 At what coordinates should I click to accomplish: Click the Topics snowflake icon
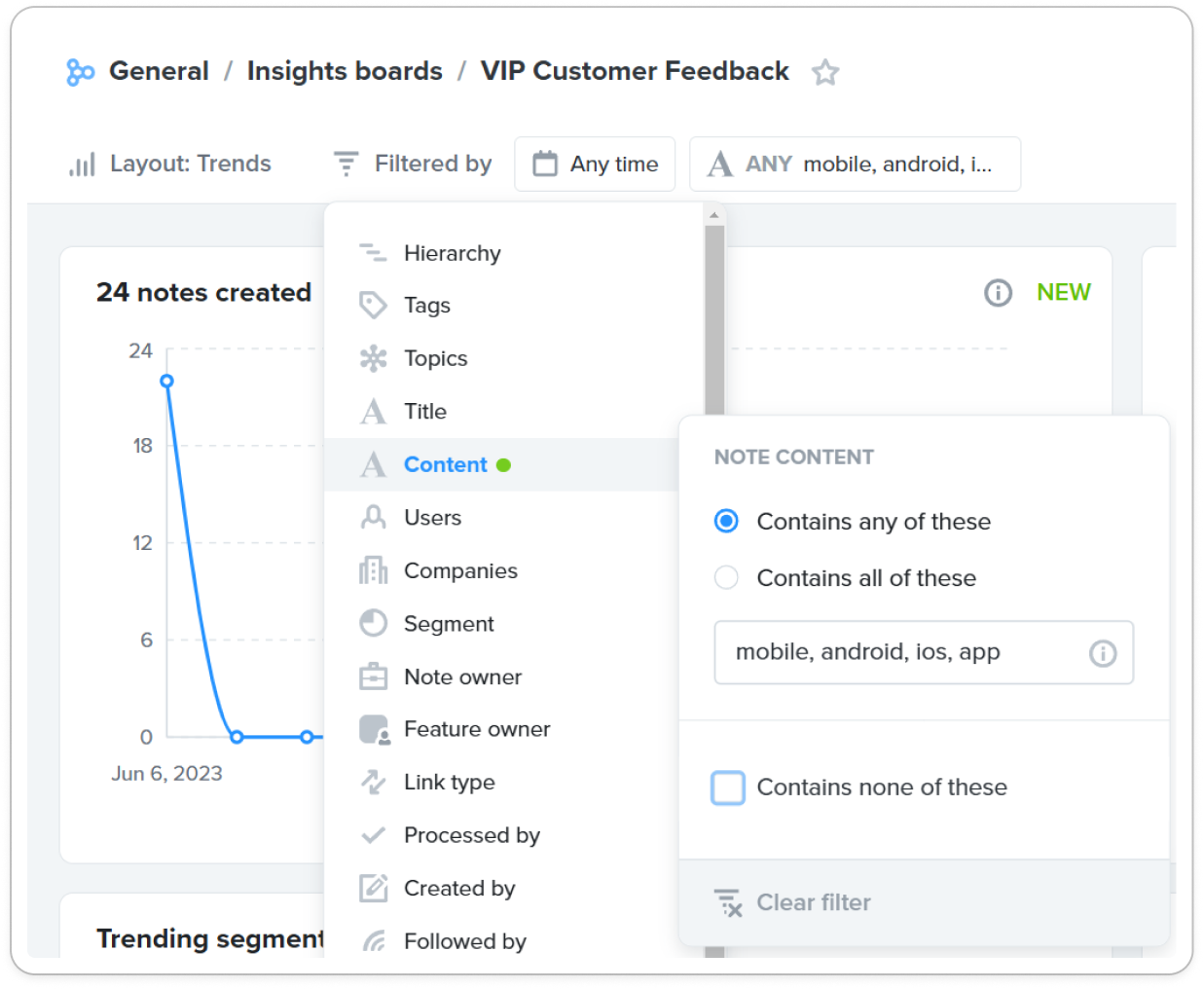click(373, 358)
